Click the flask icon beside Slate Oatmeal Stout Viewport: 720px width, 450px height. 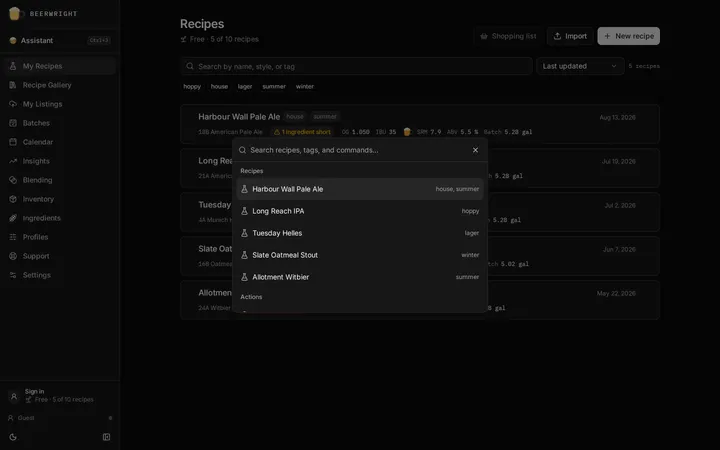[245, 255]
